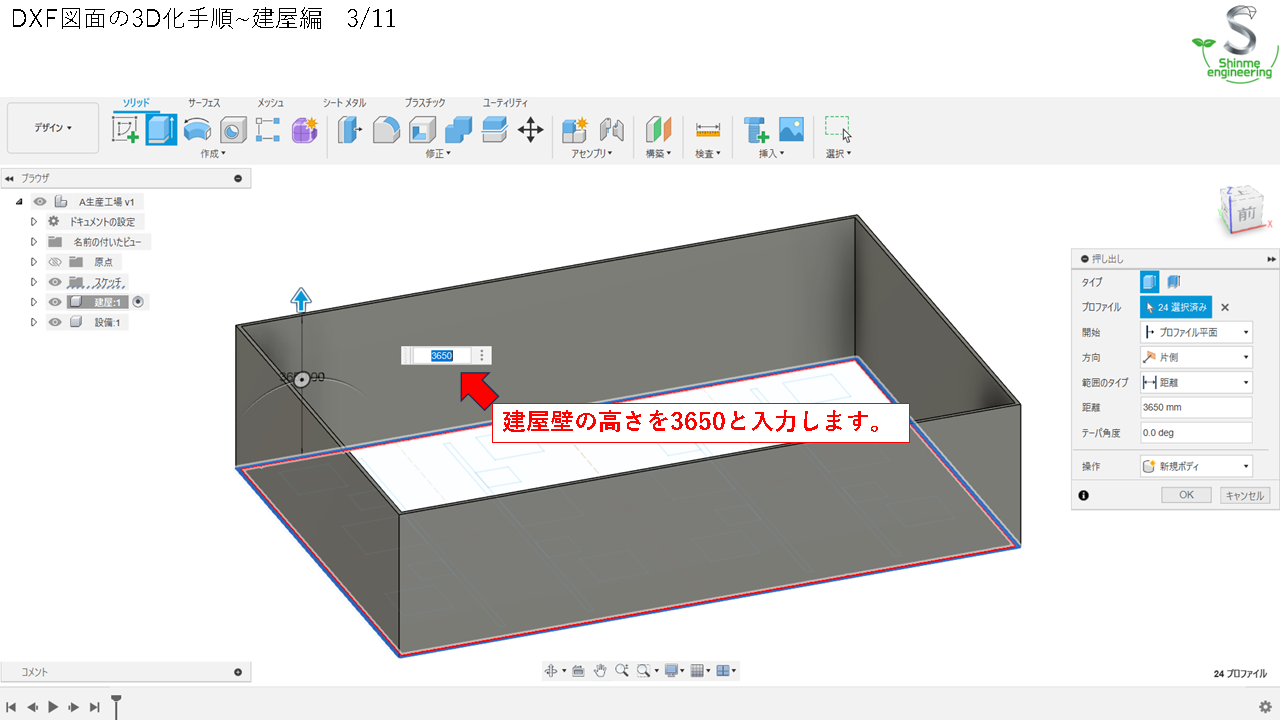The height and width of the screenshot is (720, 1280).
Task: Open the Fillet tool in the Modify group
Action: pyautogui.click(x=386, y=130)
